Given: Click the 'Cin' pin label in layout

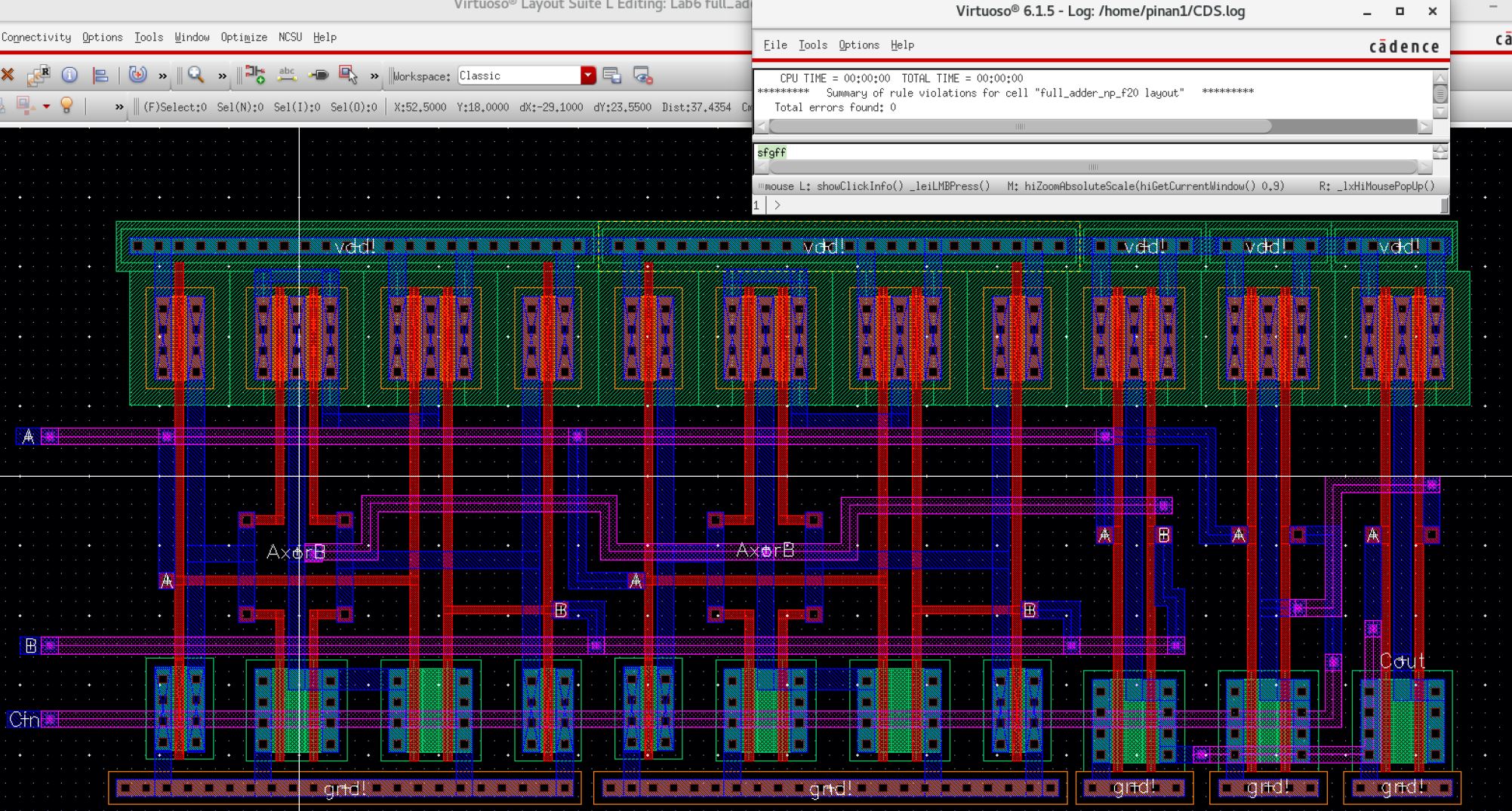Looking at the screenshot, I should pyautogui.click(x=23, y=720).
